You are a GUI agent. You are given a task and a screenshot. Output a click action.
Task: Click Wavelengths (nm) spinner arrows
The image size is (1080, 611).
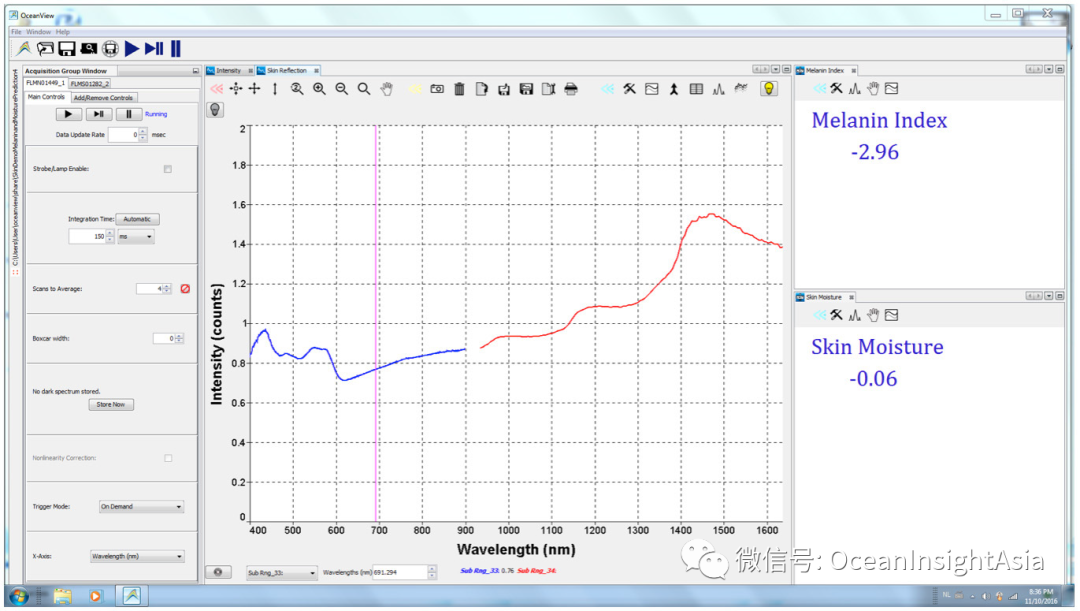click(432, 572)
